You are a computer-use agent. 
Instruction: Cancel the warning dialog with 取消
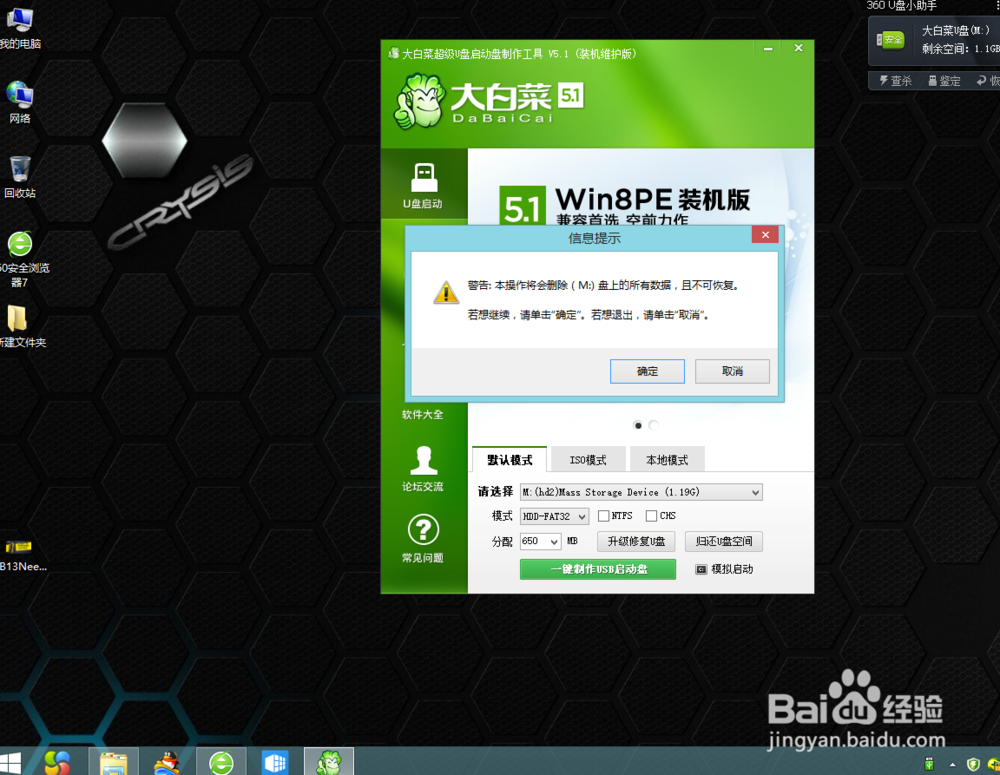point(732,371)
